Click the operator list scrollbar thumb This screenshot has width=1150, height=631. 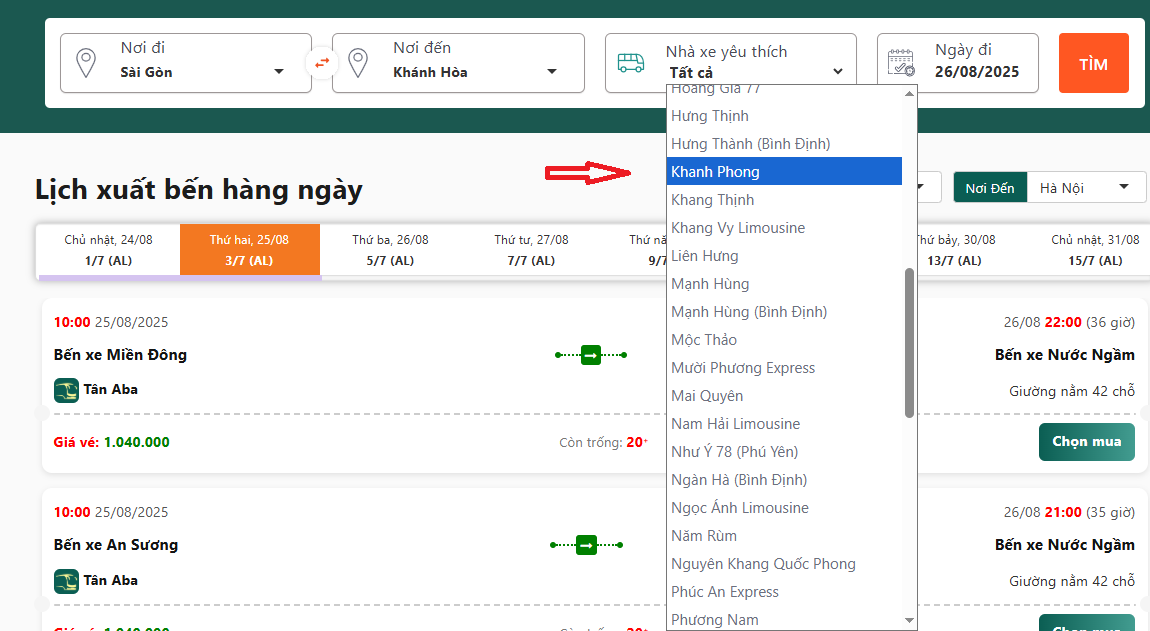(x=909, y=342)
